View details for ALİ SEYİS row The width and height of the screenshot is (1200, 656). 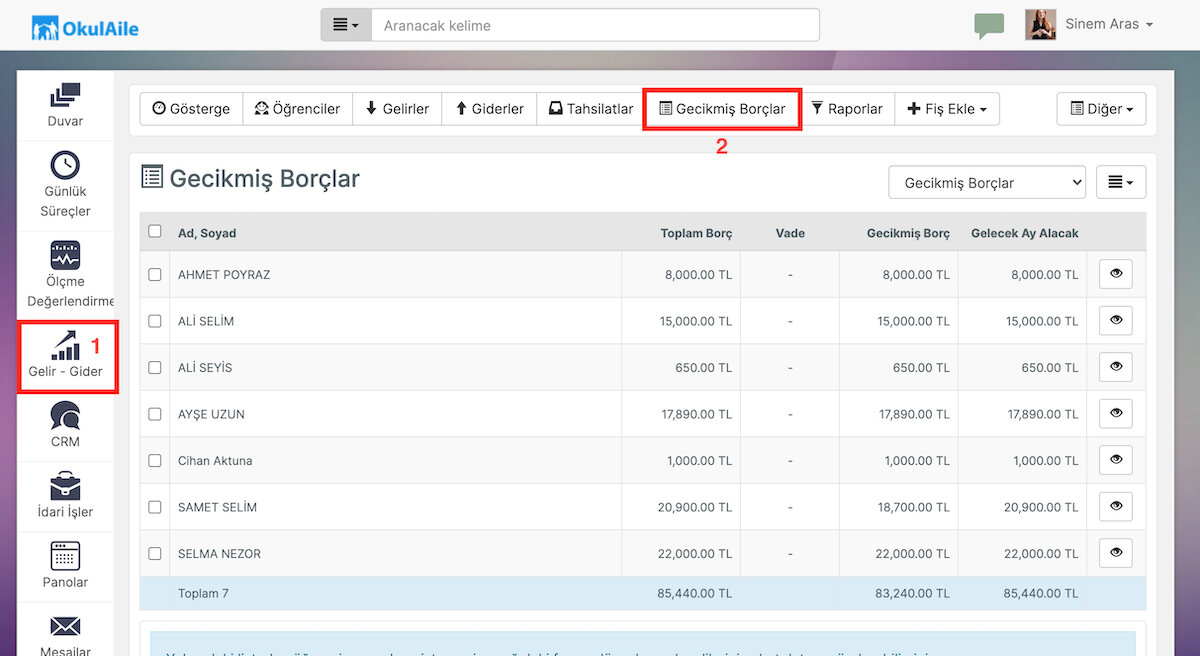[x=1116, y=367]
